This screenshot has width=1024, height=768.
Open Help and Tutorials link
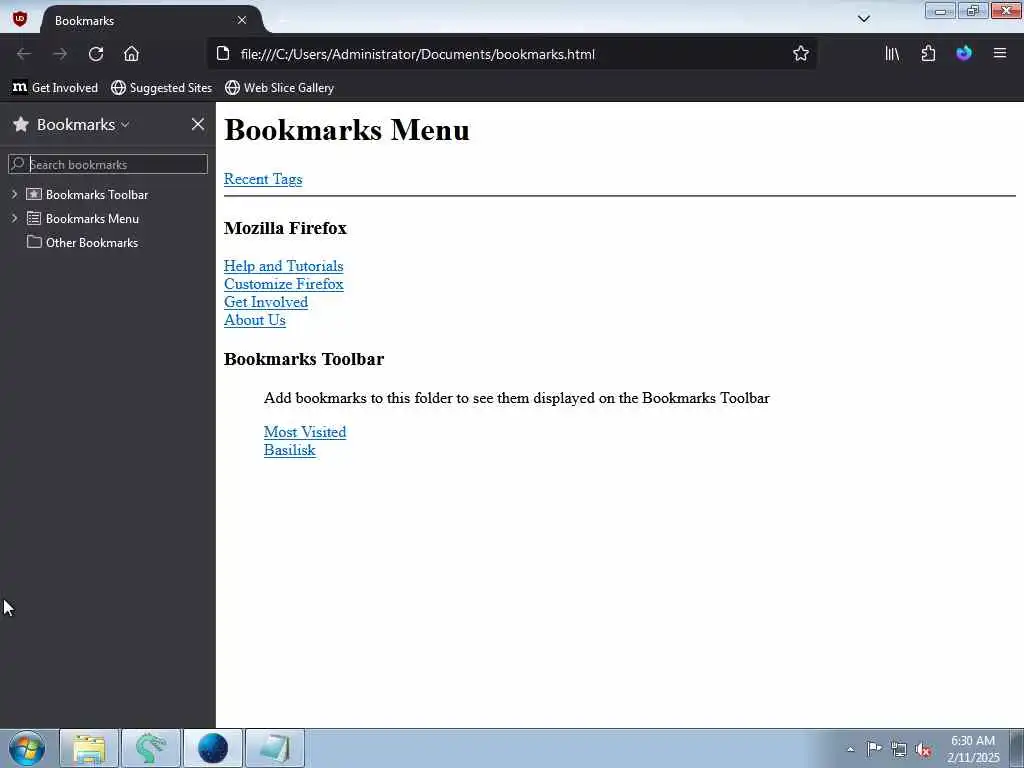(283, 266)
